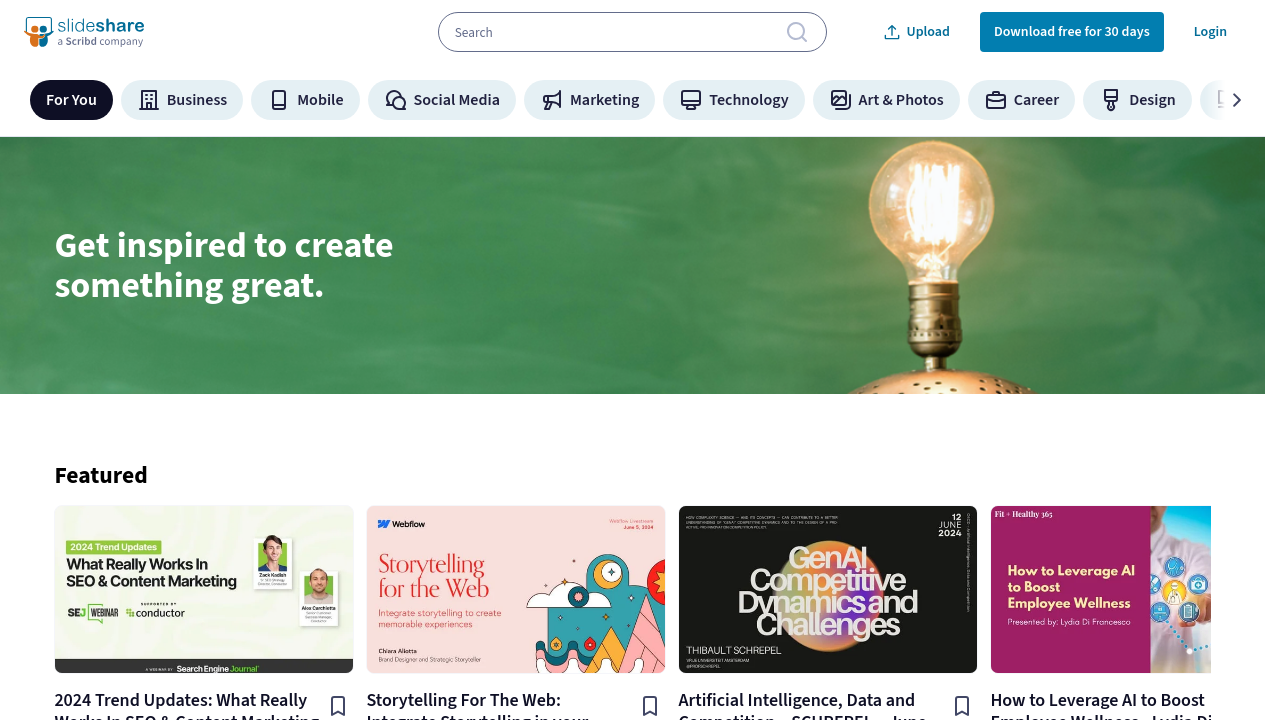Click Download free for 30 days
The image size is (1280, 720).
[x=1072, y=32]
